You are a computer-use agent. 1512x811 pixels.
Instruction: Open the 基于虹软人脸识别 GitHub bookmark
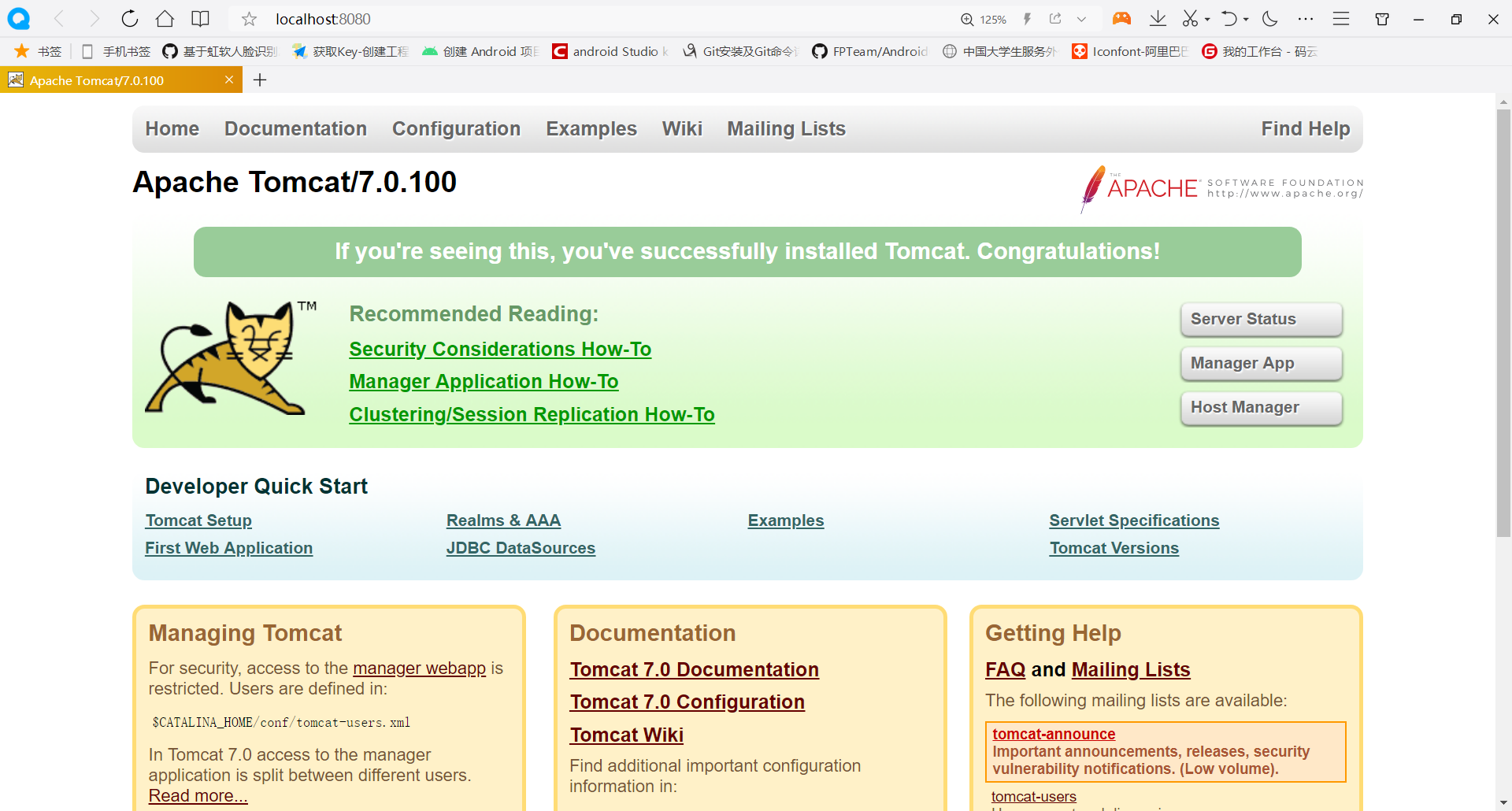click(220, 51)
